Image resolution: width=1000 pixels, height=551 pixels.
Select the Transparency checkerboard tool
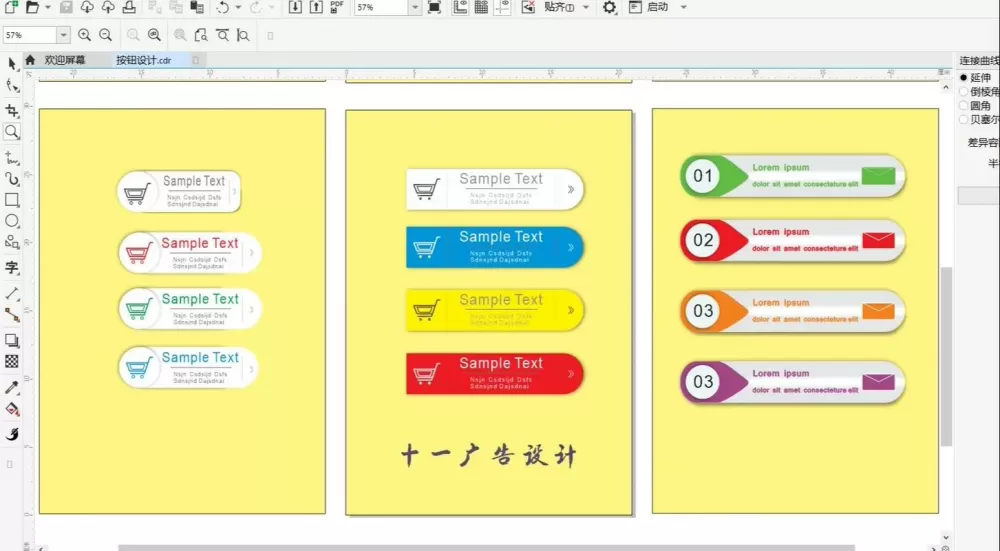tap(12, 361)
